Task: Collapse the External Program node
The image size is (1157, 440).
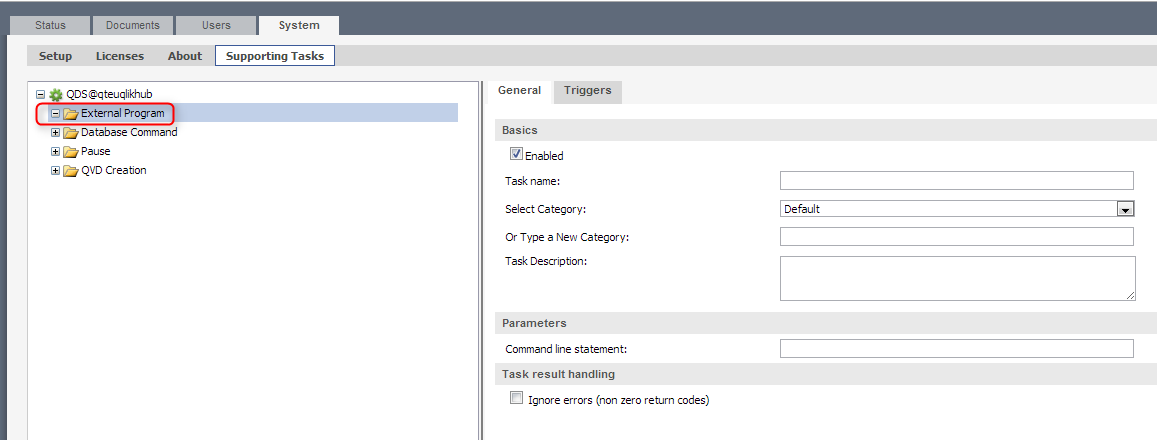Action: (x=56, y=114)
